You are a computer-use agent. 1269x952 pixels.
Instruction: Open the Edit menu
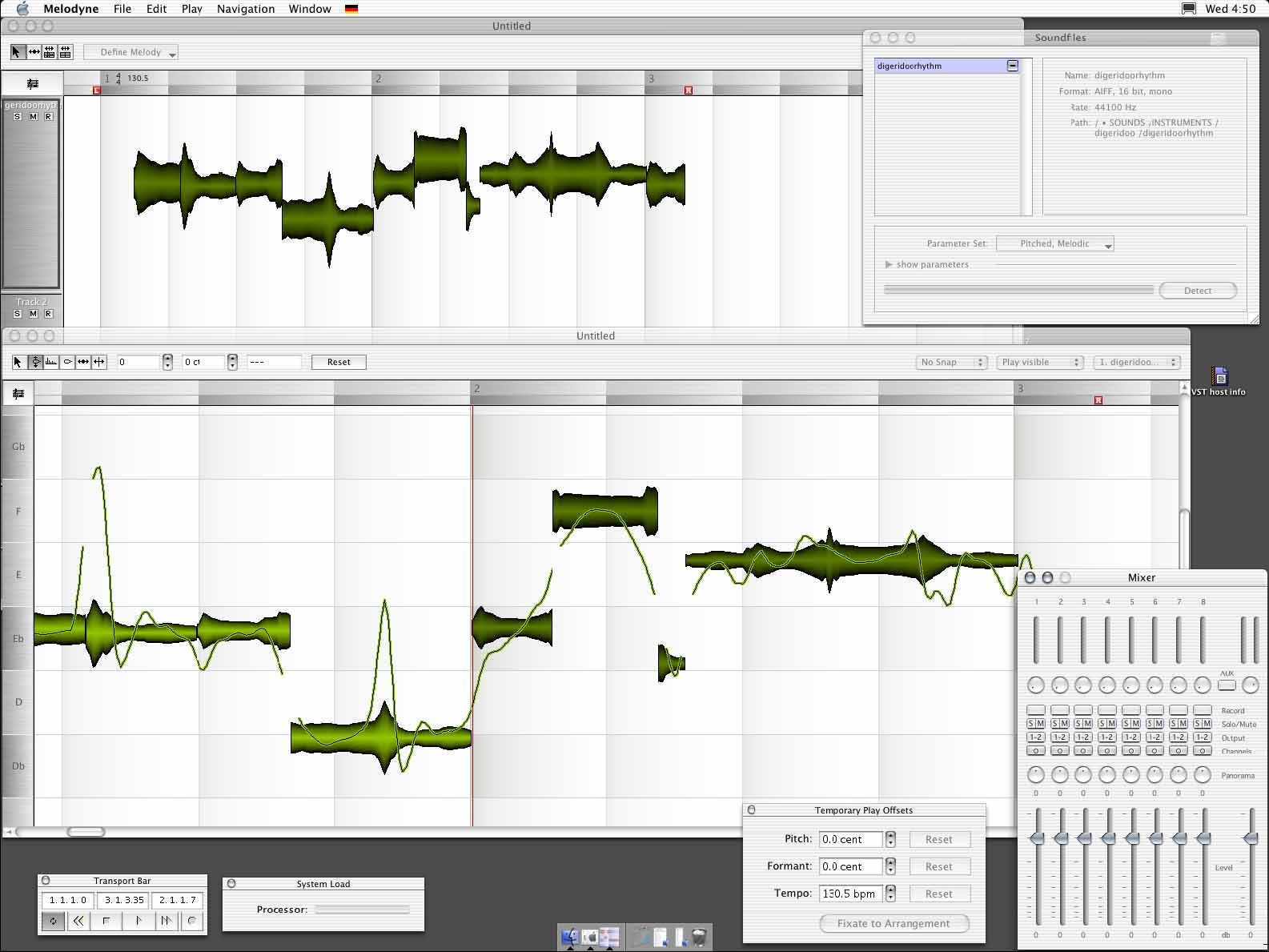[157, 9]
